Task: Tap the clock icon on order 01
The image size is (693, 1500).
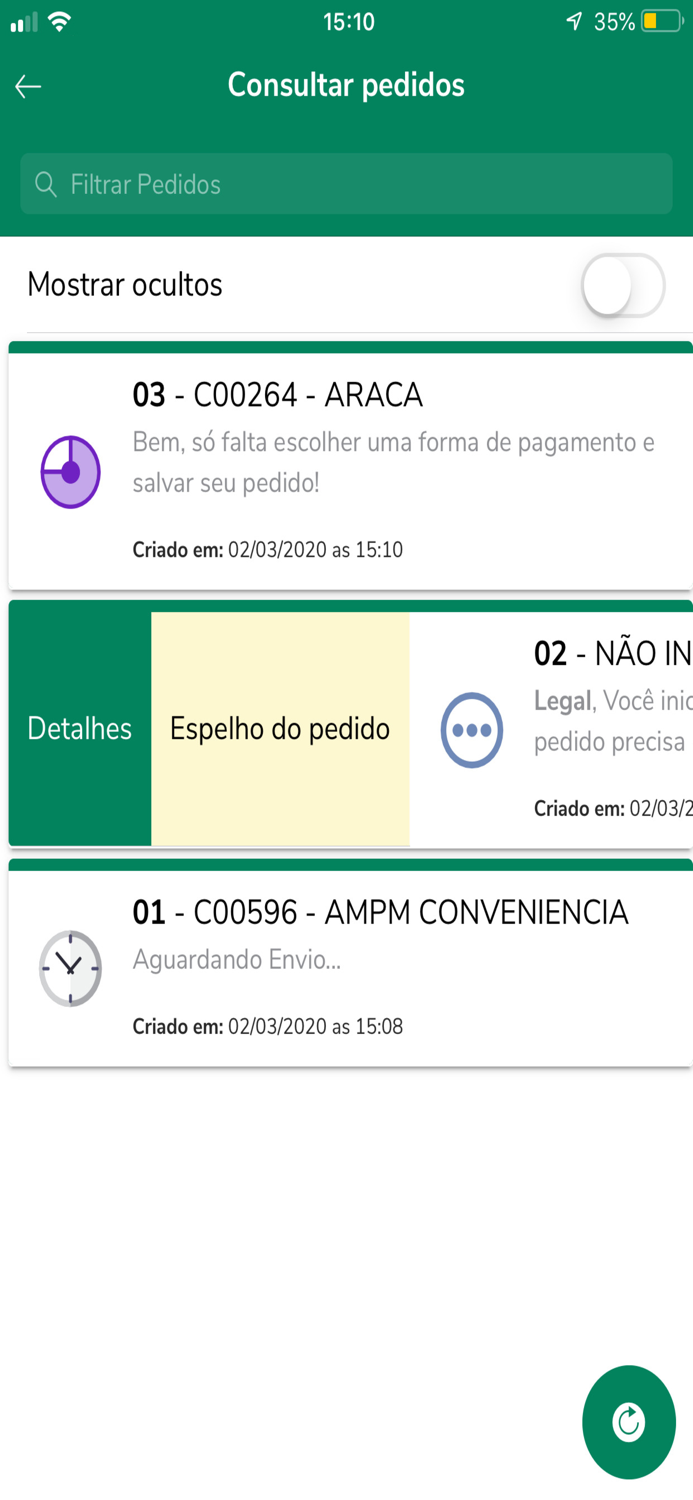Action: pos(70,968)
